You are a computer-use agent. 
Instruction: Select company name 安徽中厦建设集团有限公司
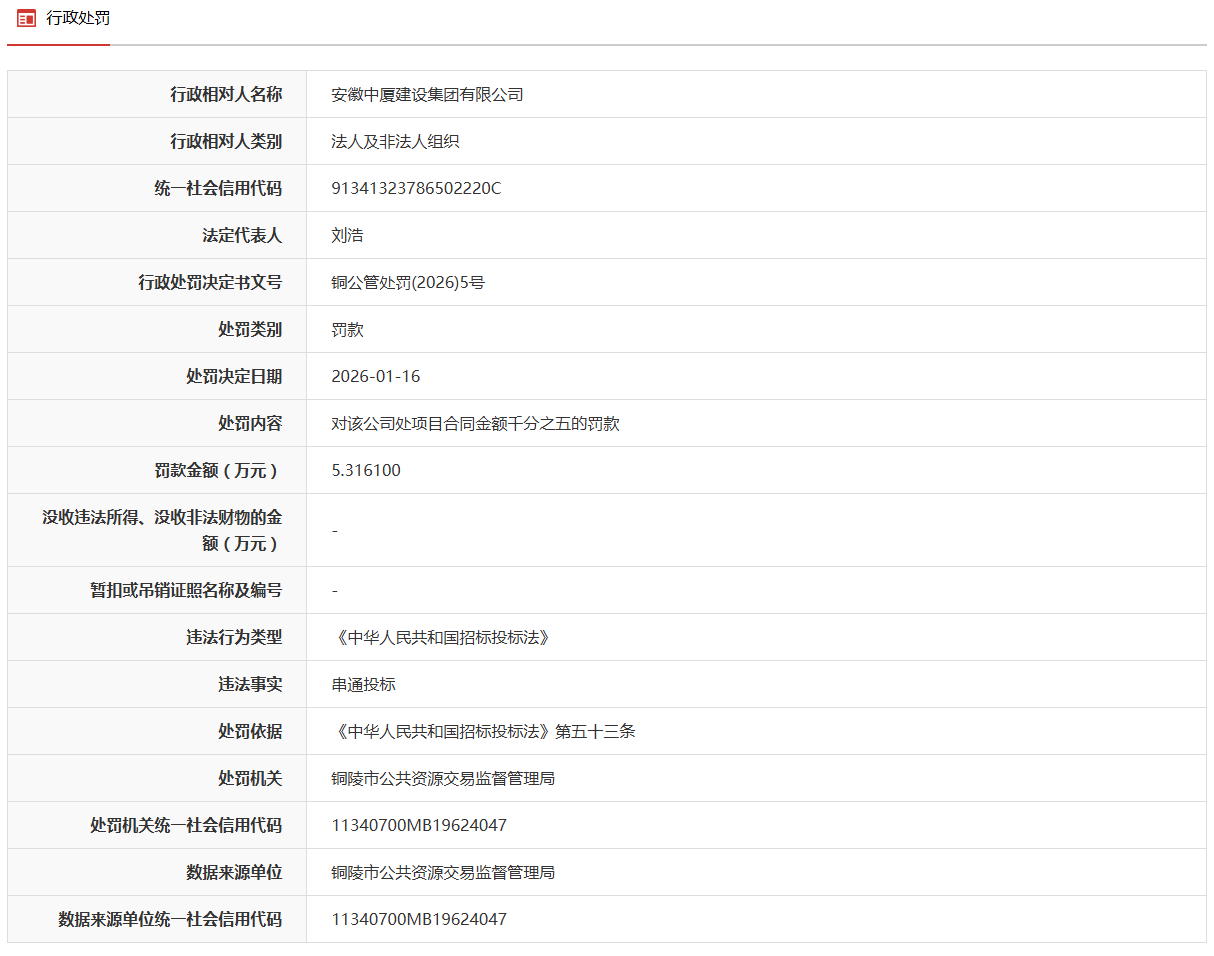427,95
